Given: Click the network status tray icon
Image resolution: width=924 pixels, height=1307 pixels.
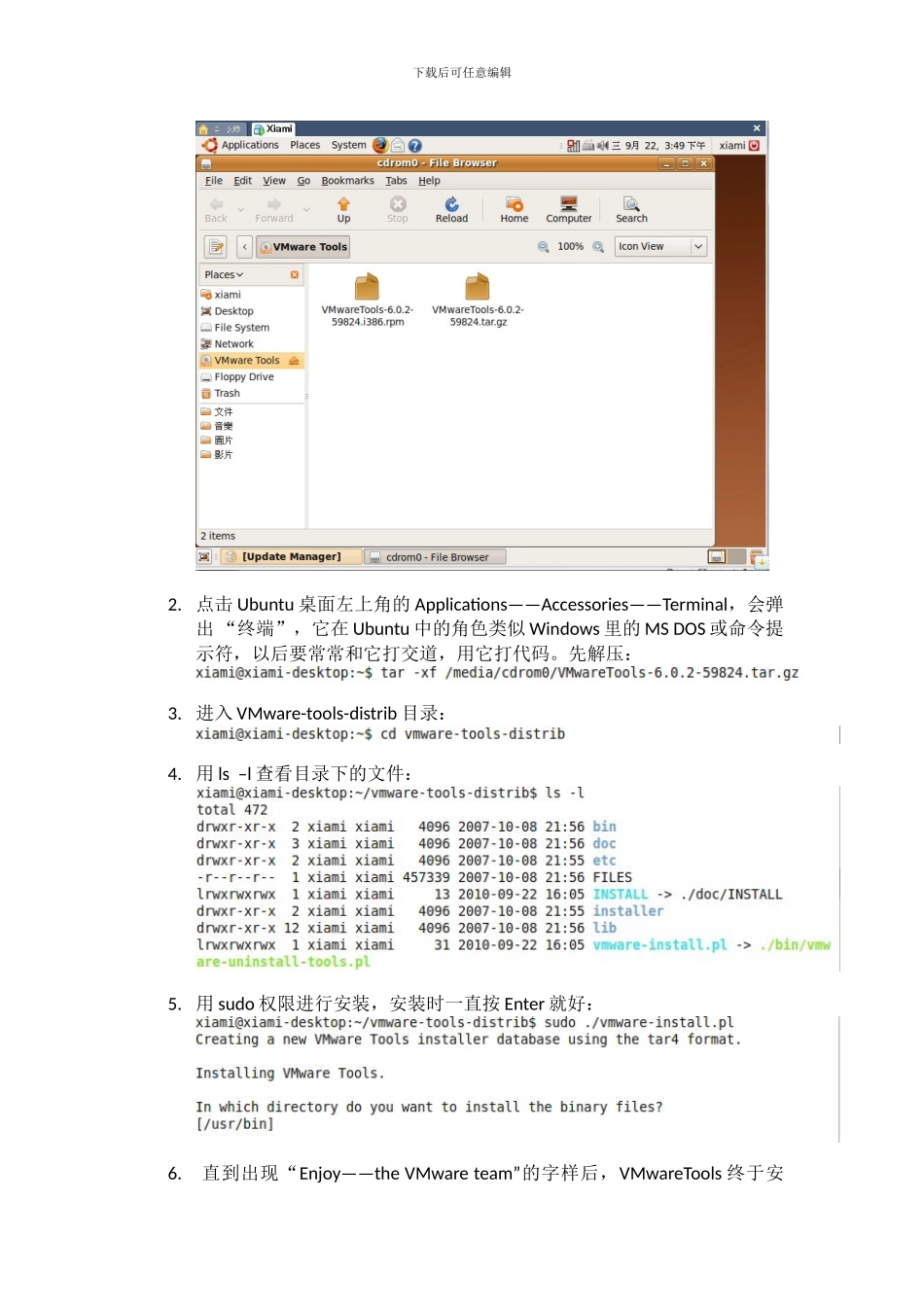Looking at the screenshot, I should (x=573, y=146).
